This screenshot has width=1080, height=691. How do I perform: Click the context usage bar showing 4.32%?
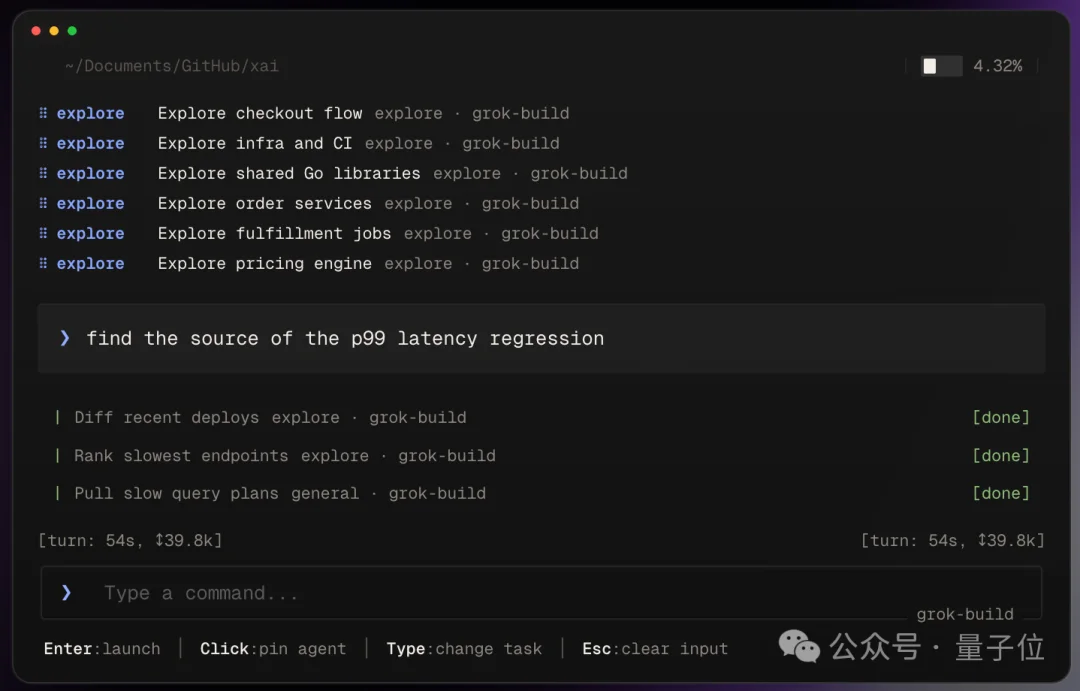tap(942, 66)
